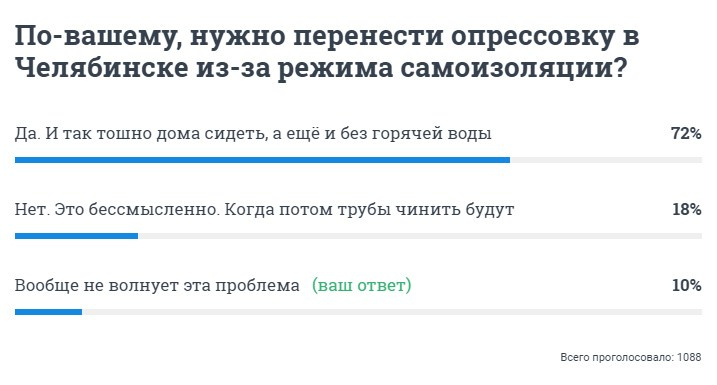Click the poll question heading about опрессовка
The width and height of the screenshot is (717, 385).
click(326, 52)
